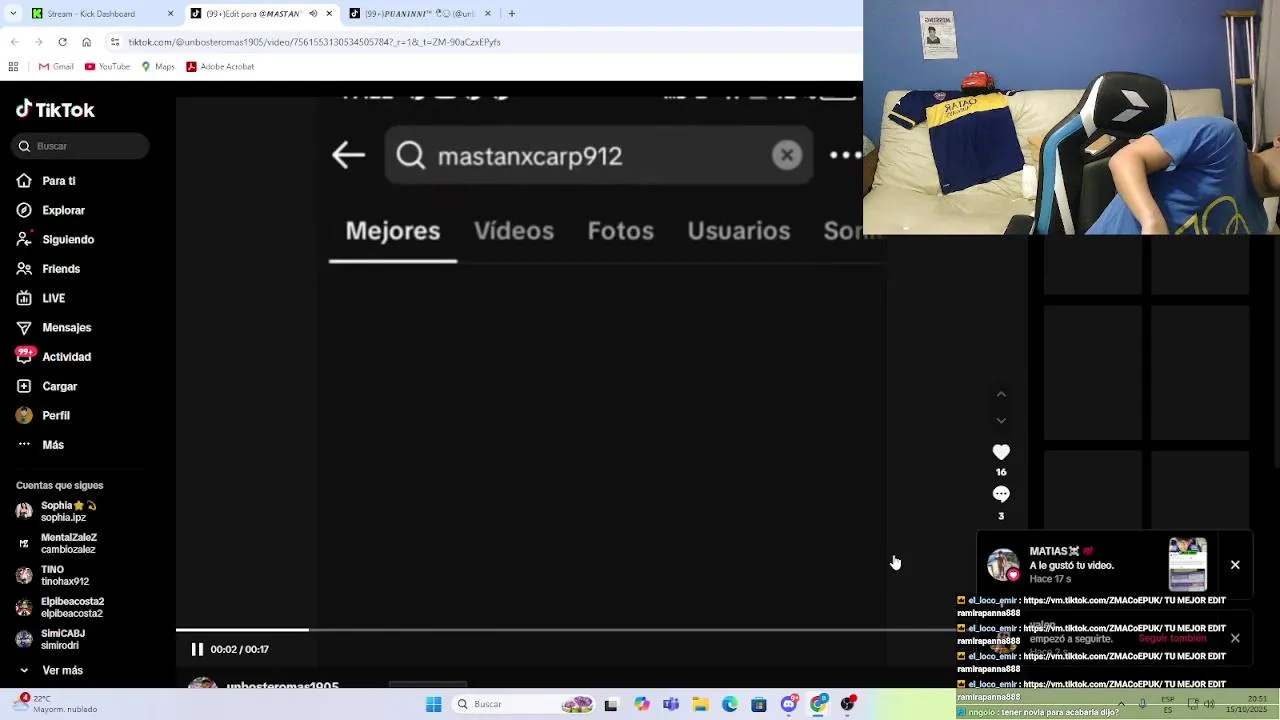
Task: Open the Actividad notifications
Action: (x=53, y=357)
